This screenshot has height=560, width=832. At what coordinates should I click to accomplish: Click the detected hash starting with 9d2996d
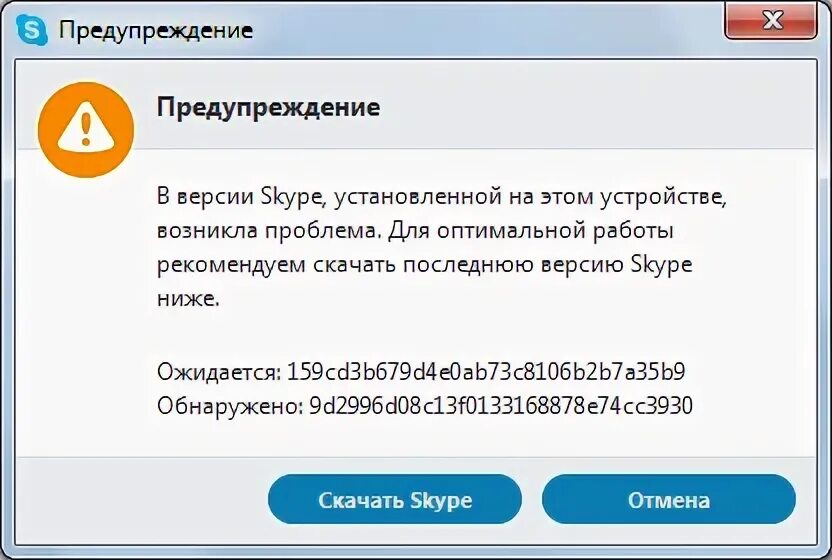499,405
